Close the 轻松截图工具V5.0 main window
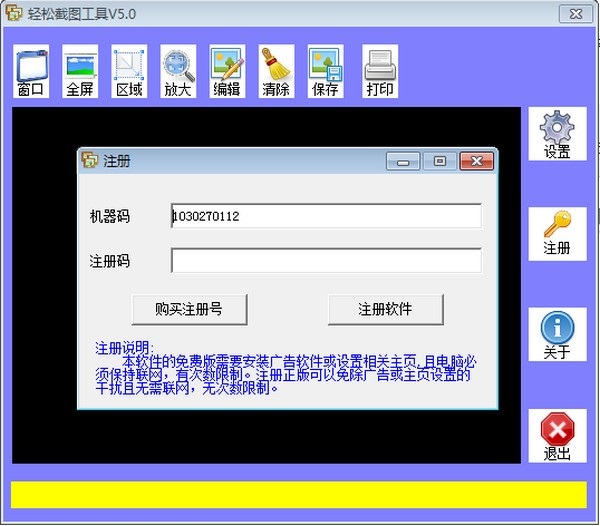600x526 pixels. coord(576,14)
